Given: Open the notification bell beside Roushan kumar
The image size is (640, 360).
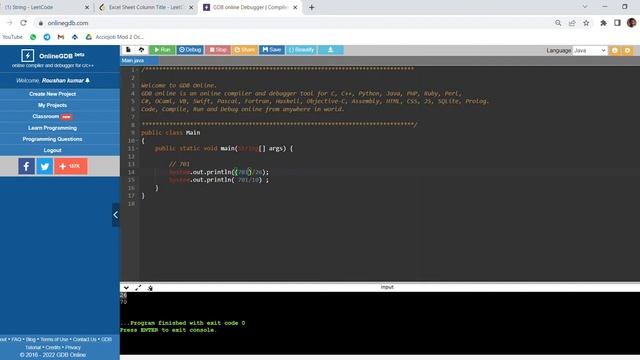Looking at the screenshot, I should coord(87,80).
